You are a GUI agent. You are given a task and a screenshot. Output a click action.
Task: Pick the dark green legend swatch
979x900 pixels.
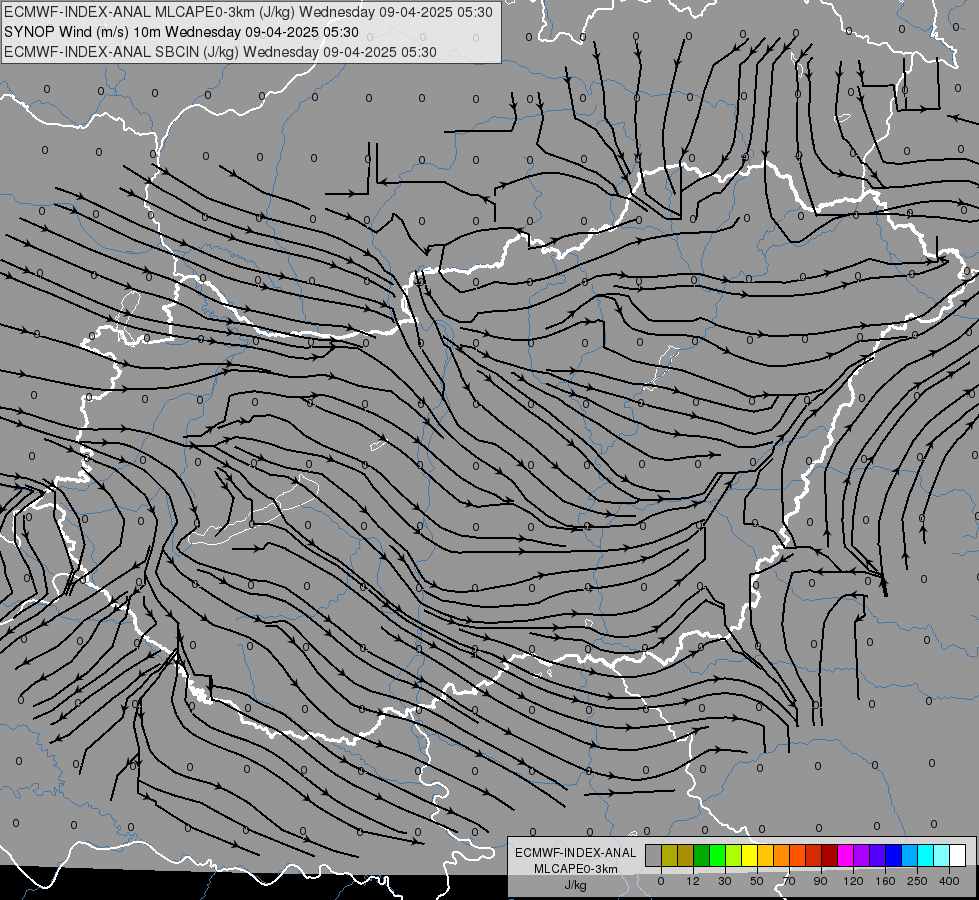coord(701,855)
